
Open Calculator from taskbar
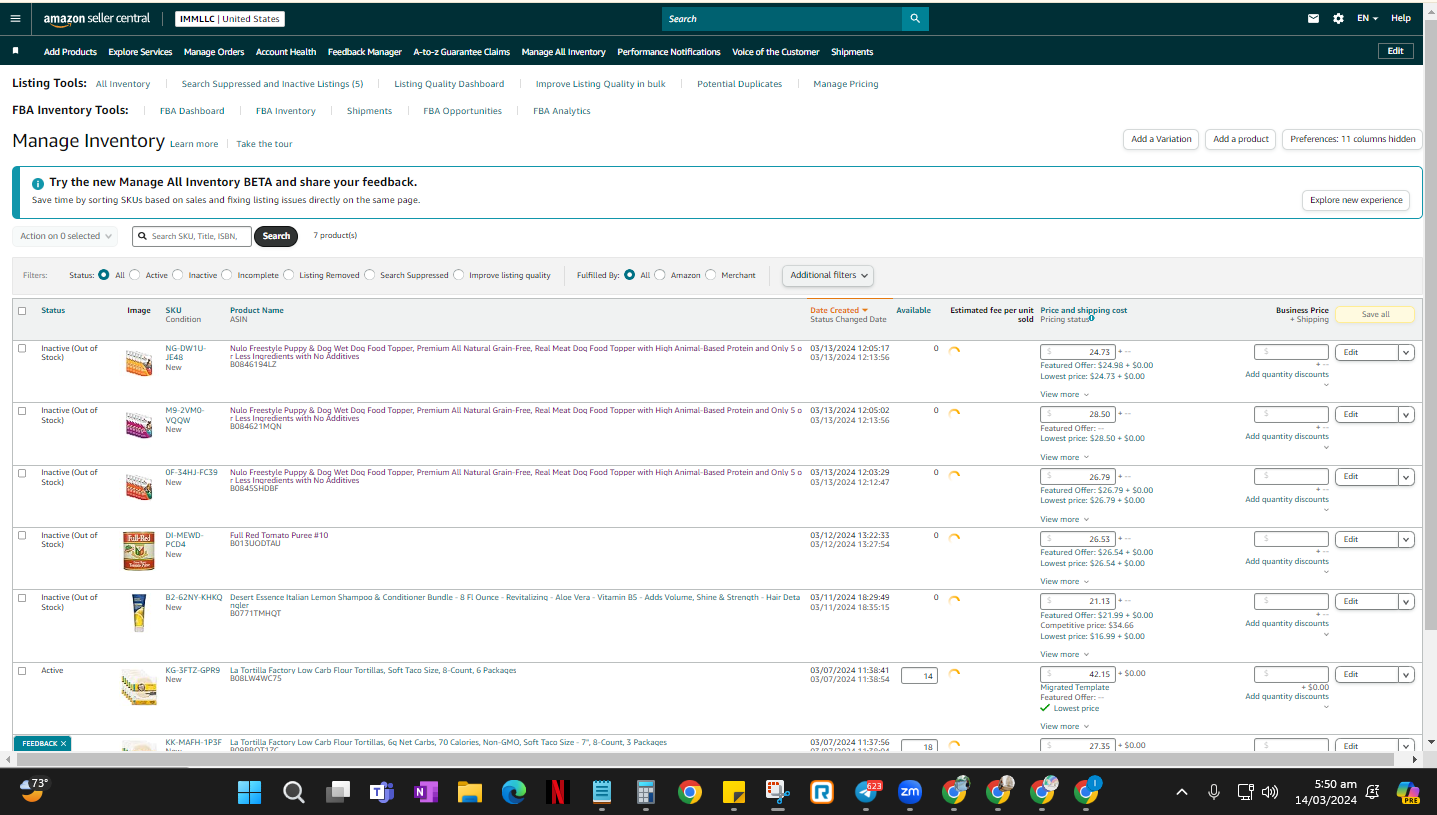(x=646, y=793)
